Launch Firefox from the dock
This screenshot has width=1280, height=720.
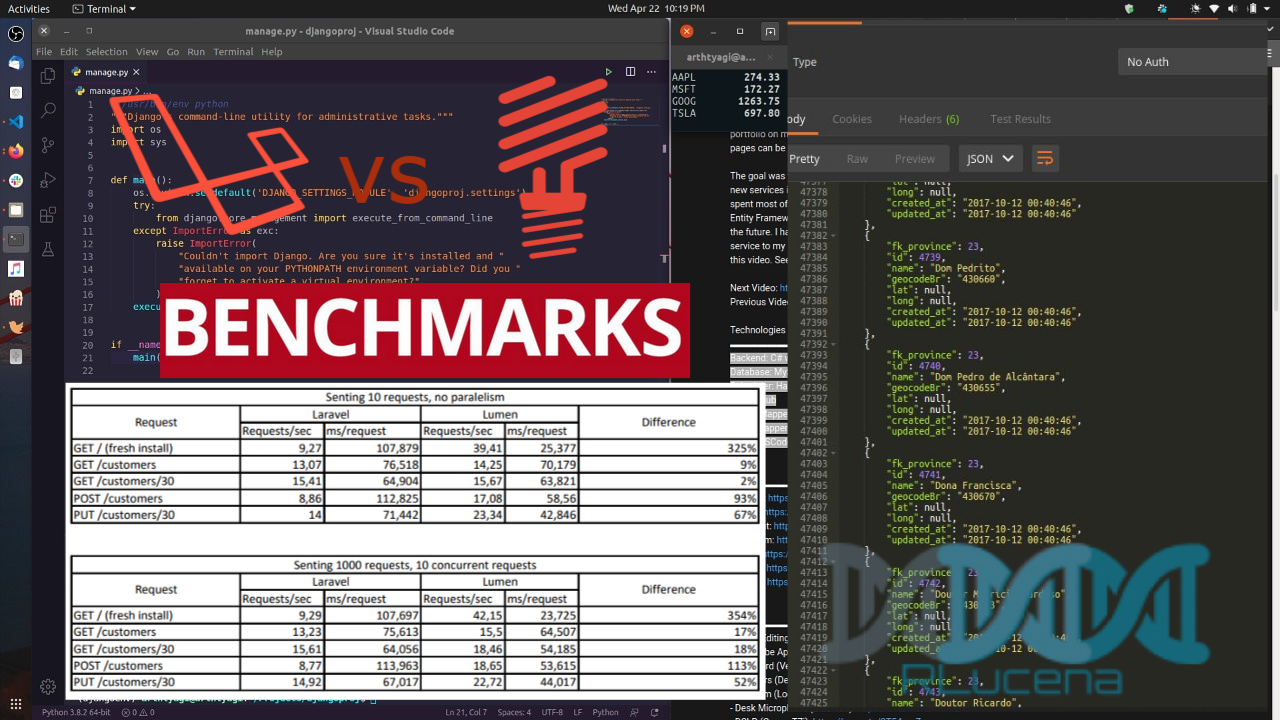tap(16, 151)
